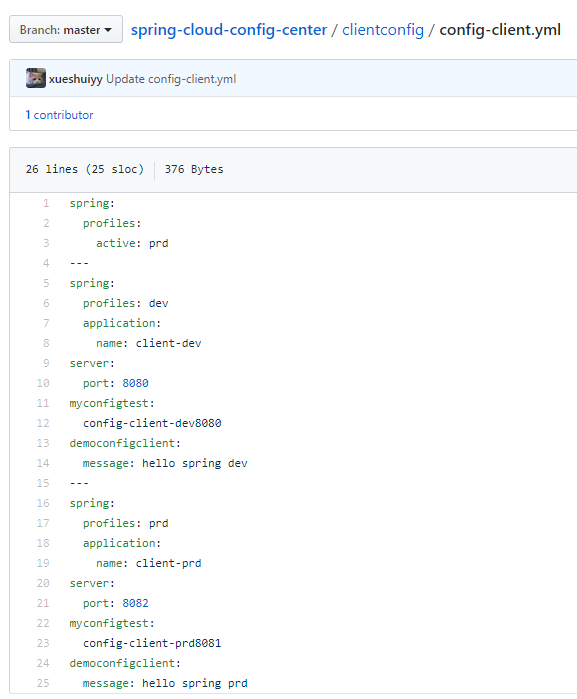Show the 1 contributor list

pyautogui.click(x=59, y=115)
